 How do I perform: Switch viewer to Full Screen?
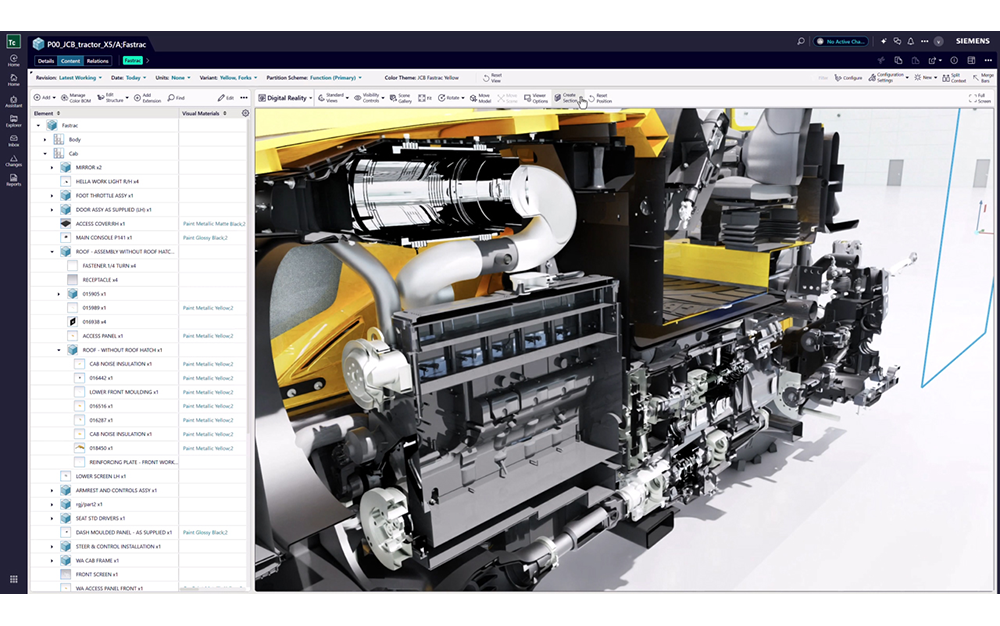[980, 98]
